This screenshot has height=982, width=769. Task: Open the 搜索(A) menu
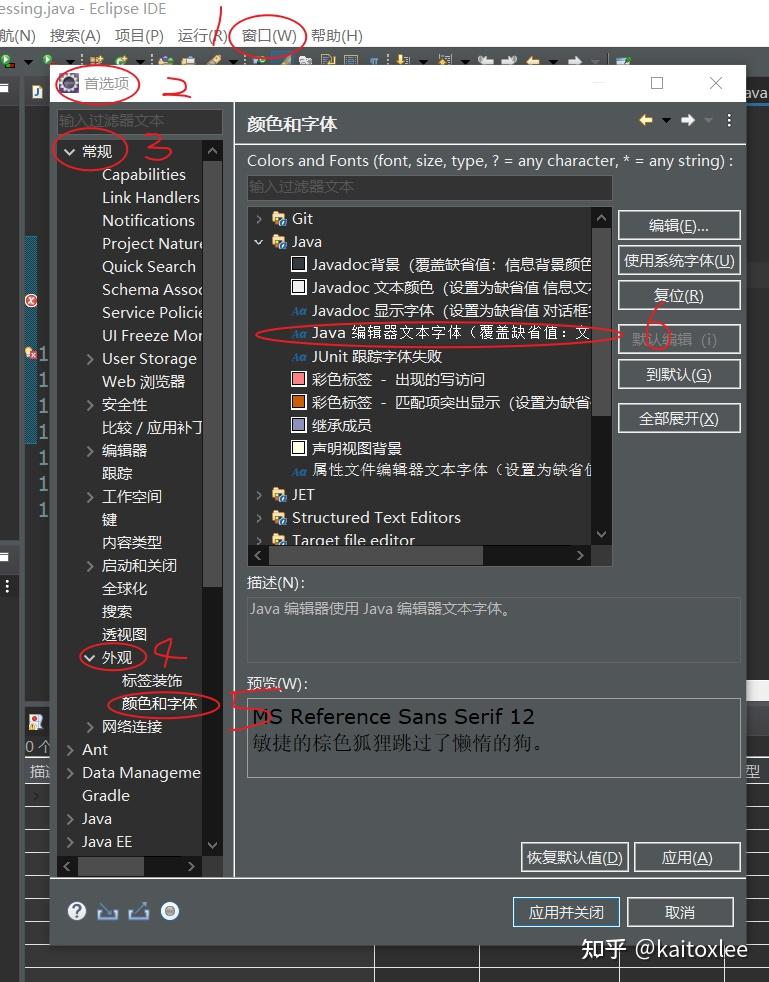tap(75, 36)
